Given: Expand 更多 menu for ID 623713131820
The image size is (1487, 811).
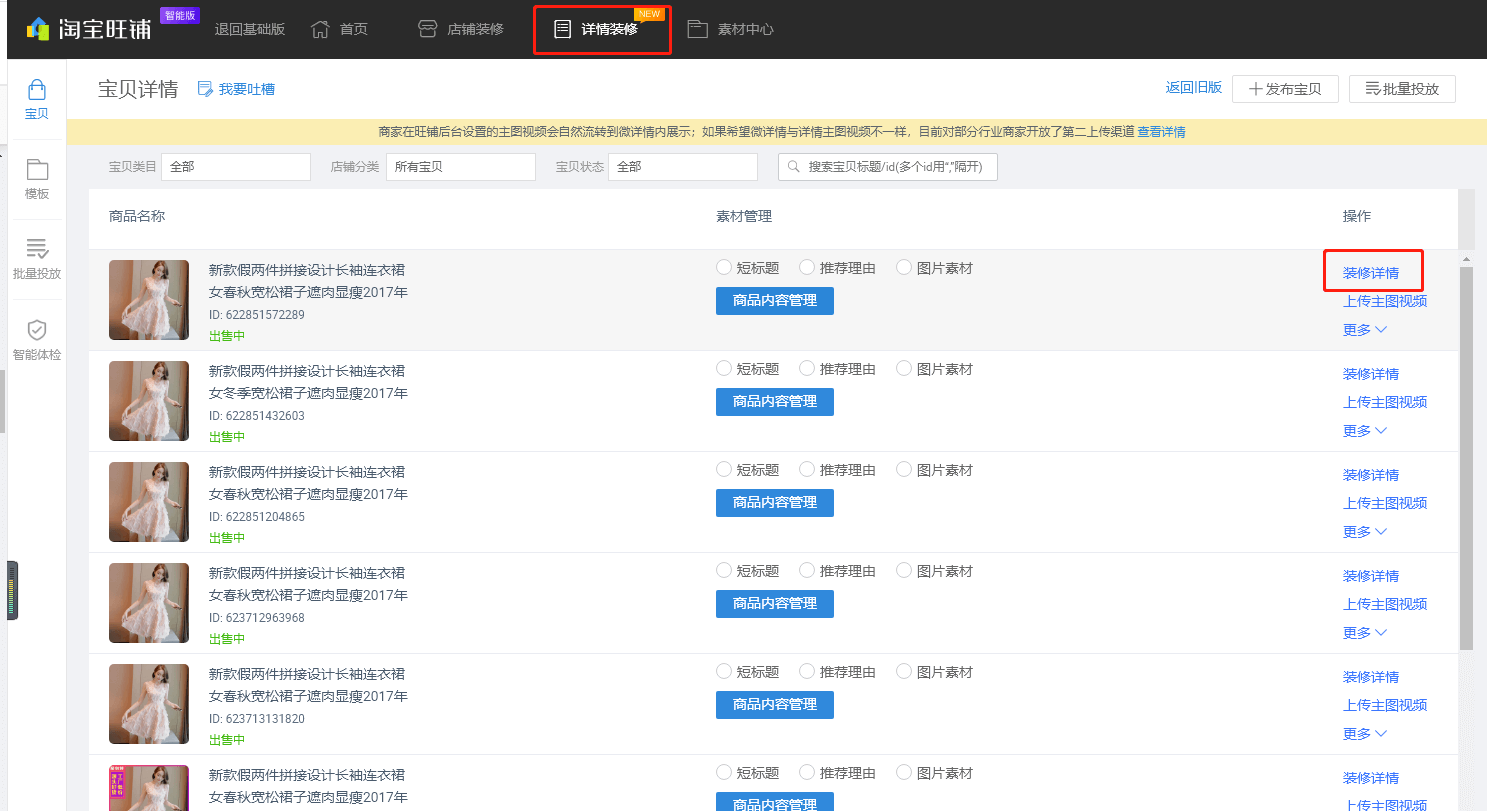Looking at the screenshot, I should click(1365, 733).
